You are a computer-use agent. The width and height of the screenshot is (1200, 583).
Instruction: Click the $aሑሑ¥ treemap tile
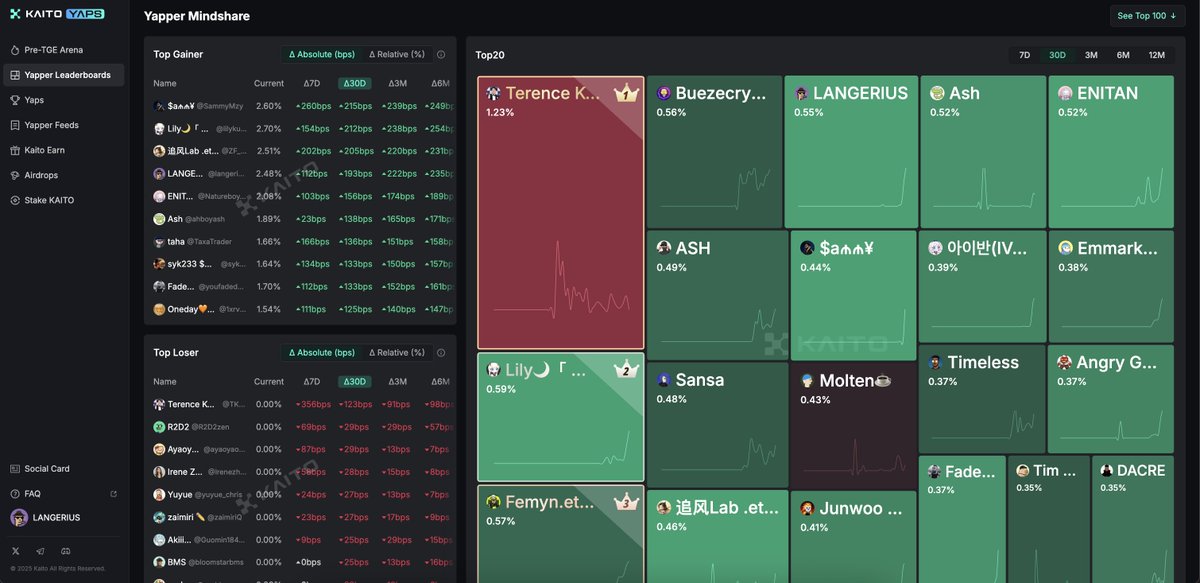pos(853,296)
